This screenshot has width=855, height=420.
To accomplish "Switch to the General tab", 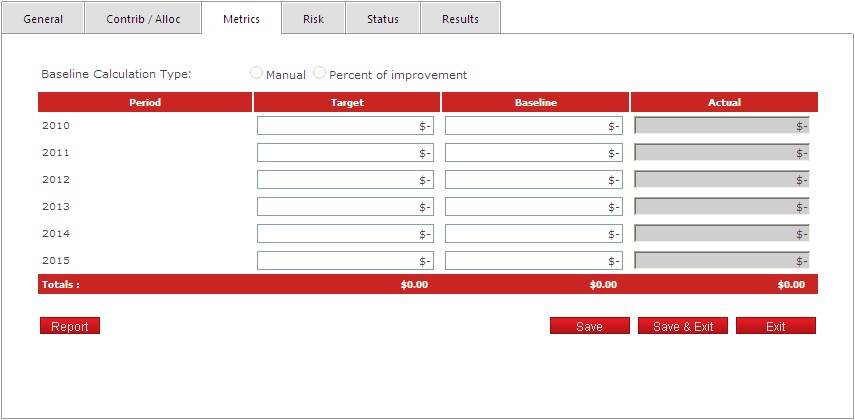I will 43,19.
